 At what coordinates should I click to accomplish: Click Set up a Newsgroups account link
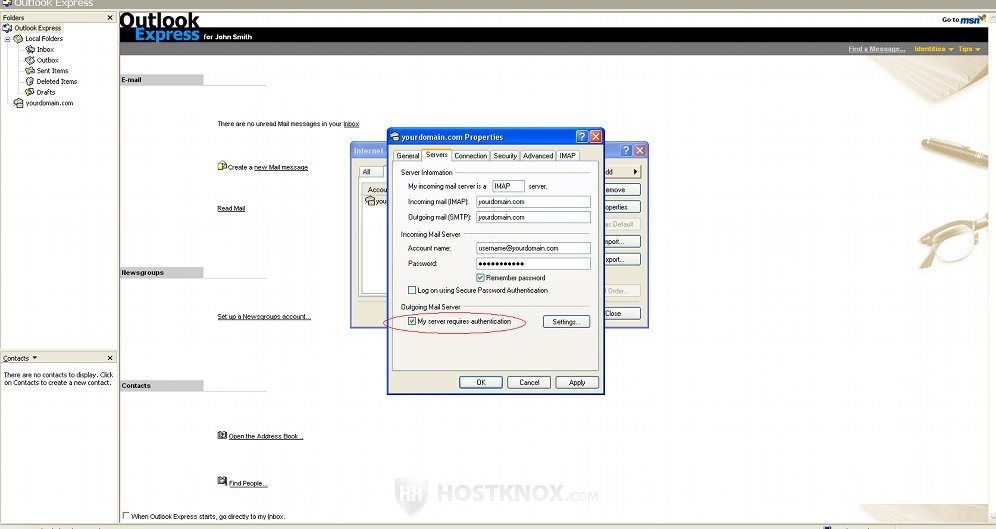tap(264, 316)
